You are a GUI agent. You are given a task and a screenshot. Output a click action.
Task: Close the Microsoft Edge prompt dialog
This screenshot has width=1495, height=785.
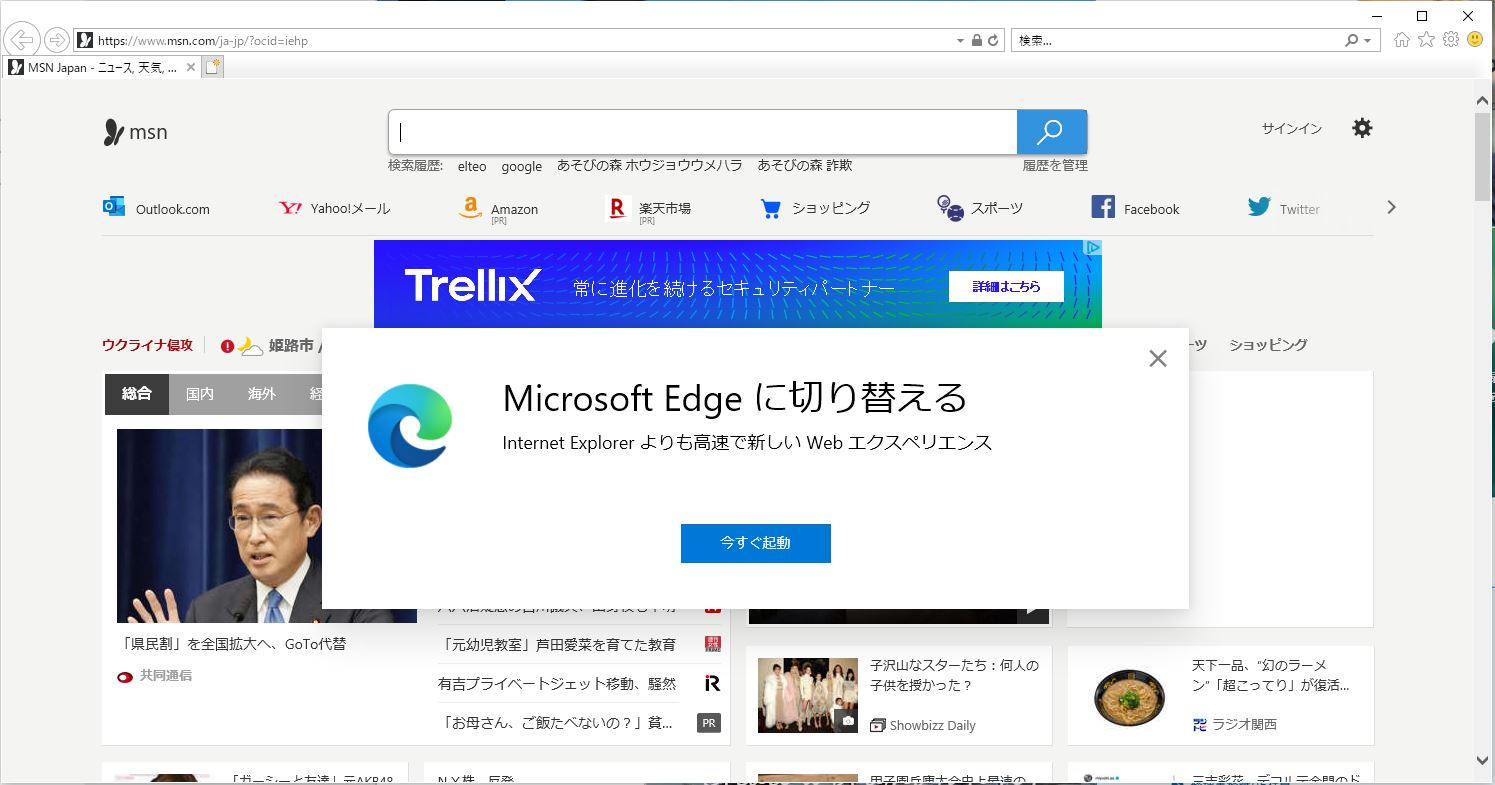click(1158, 358)
